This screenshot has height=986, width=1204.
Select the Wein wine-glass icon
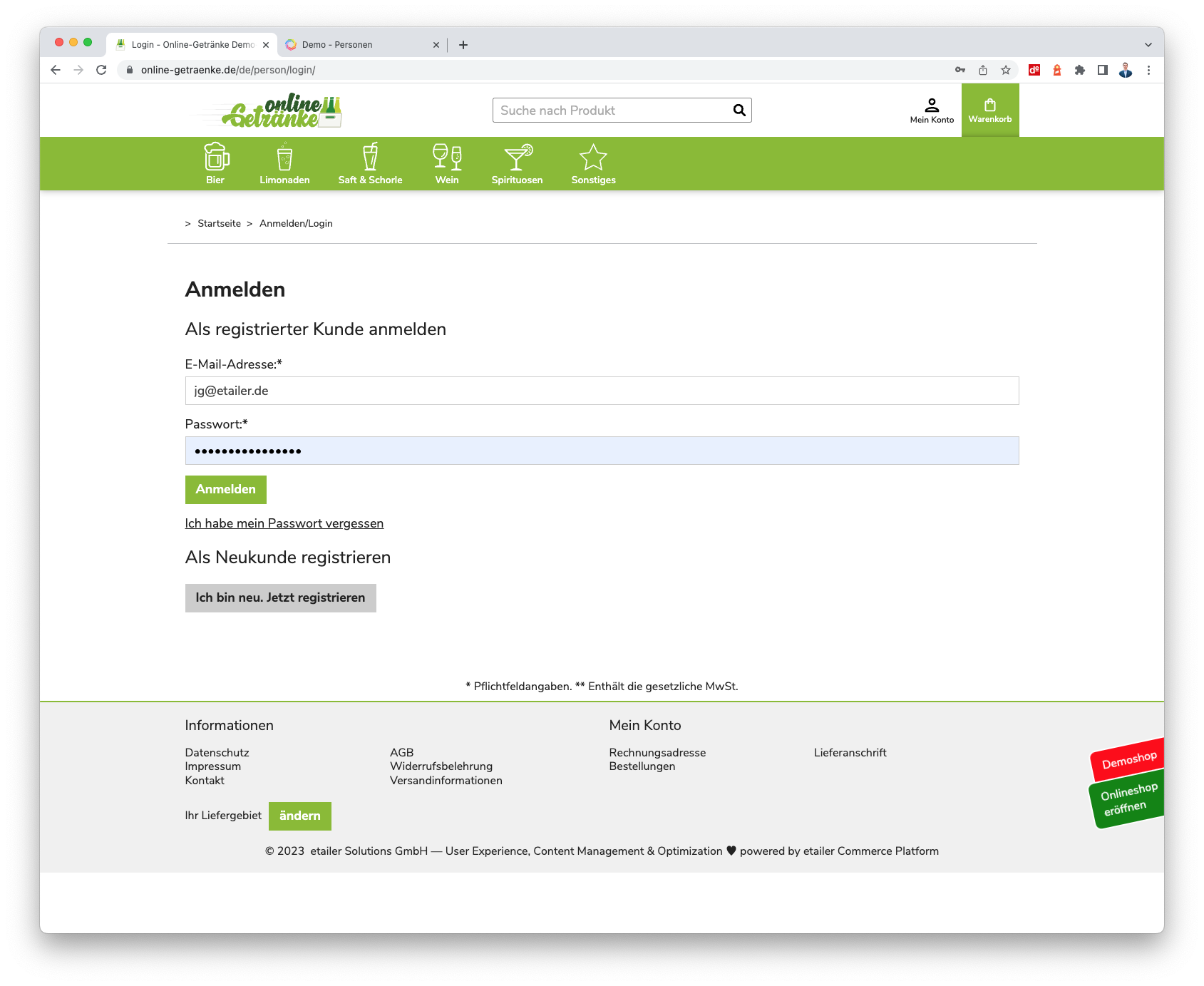(x=447, y=156)
